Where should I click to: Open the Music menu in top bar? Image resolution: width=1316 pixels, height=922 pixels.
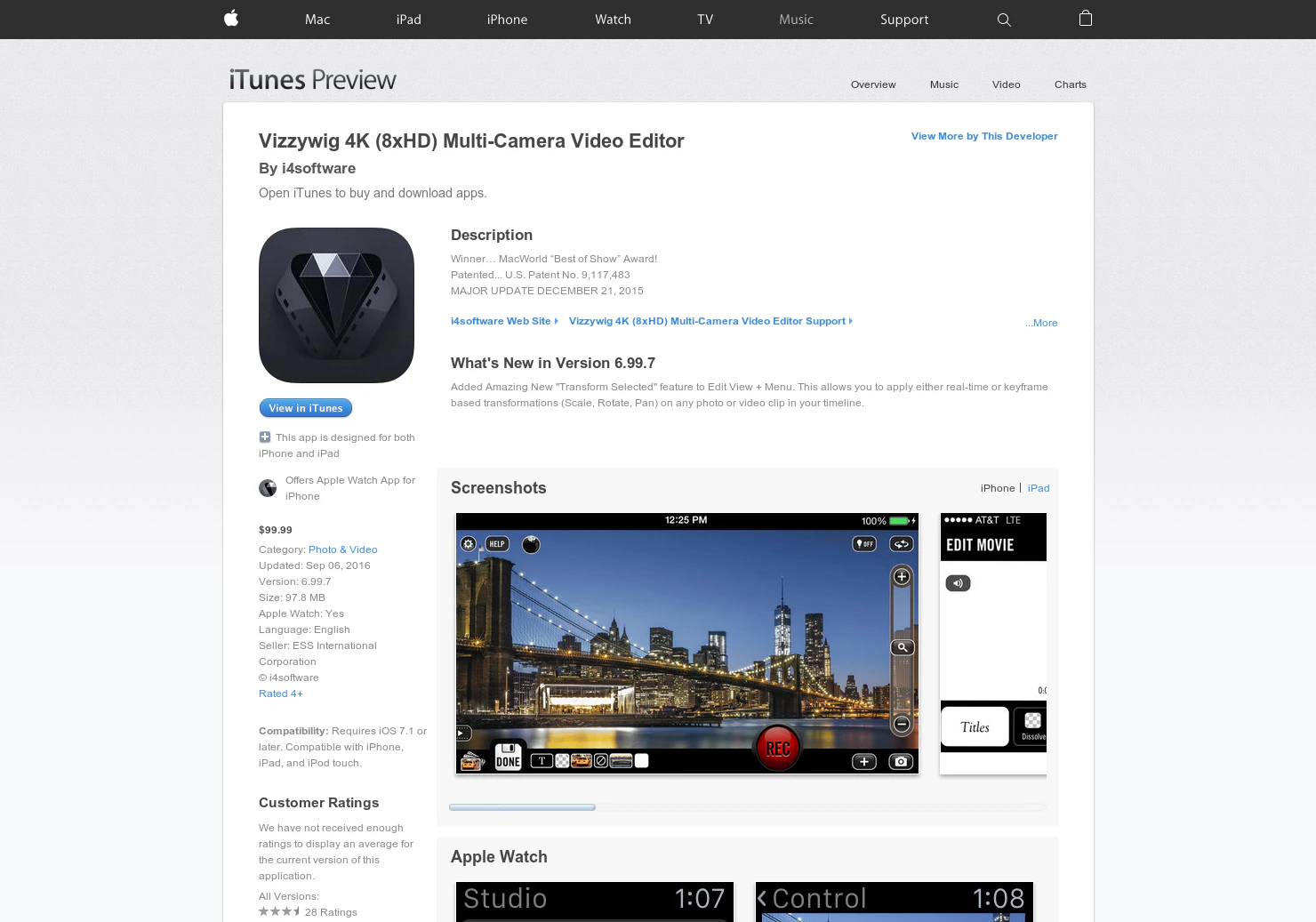coord(796,20)
